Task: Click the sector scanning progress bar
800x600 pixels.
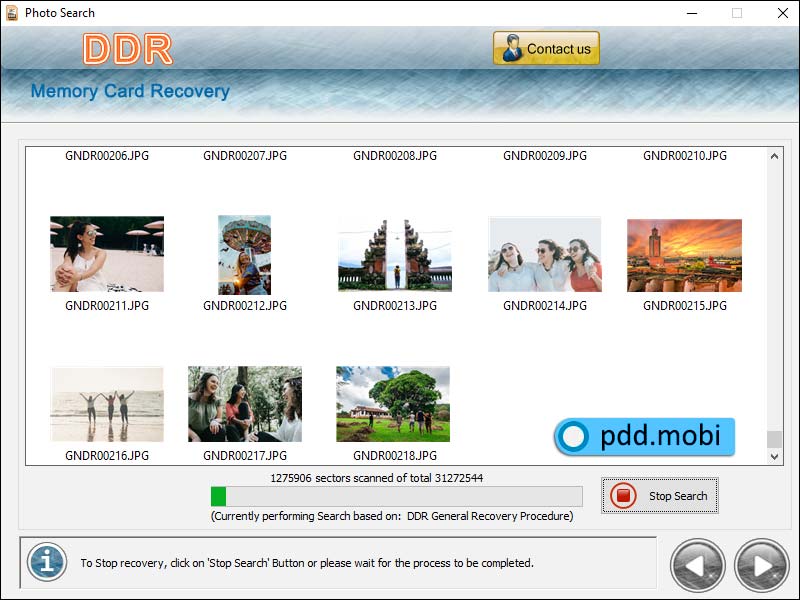Action: tap(396, 494)
